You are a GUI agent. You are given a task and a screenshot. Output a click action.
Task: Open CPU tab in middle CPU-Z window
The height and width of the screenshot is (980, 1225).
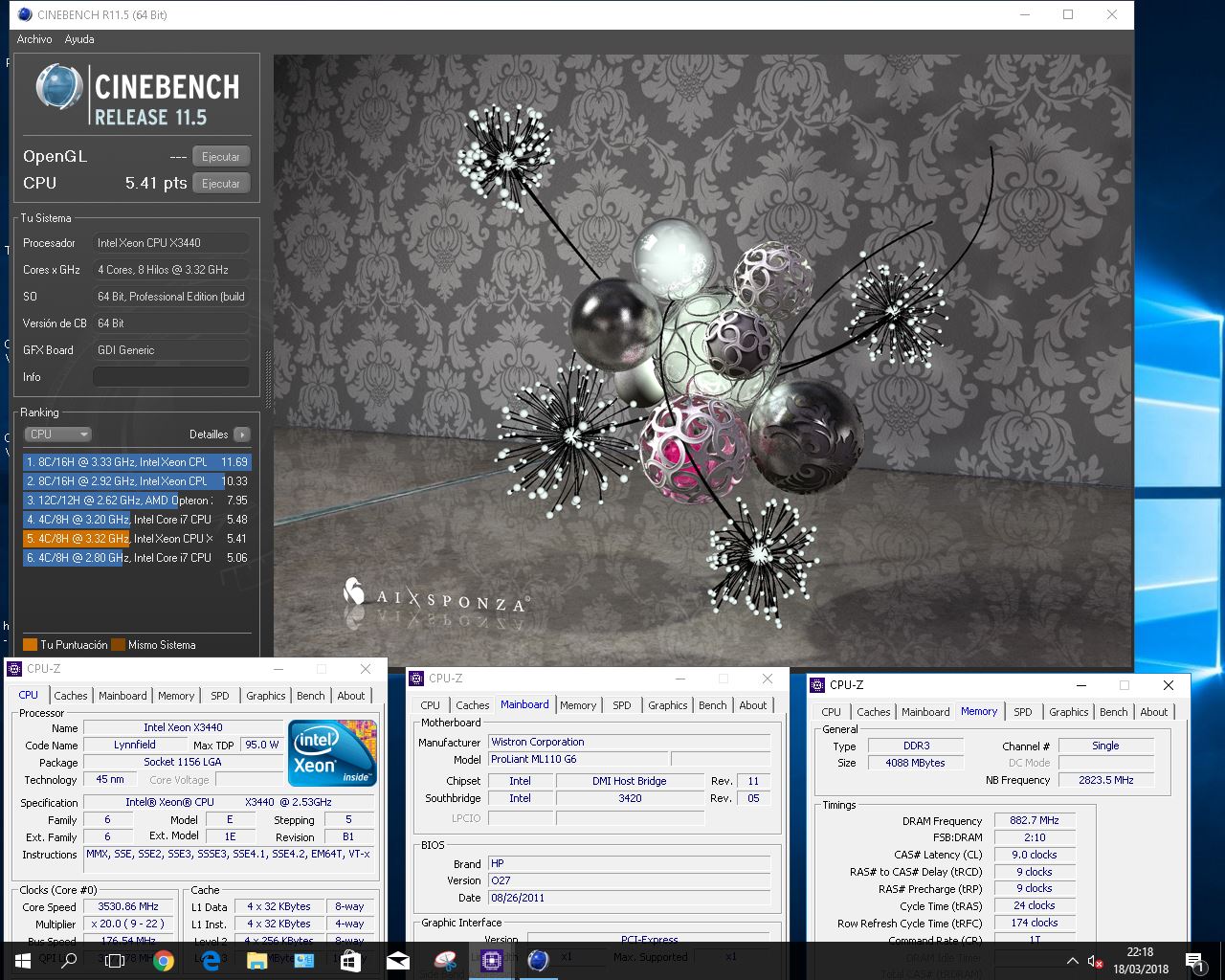click(431, 705)
